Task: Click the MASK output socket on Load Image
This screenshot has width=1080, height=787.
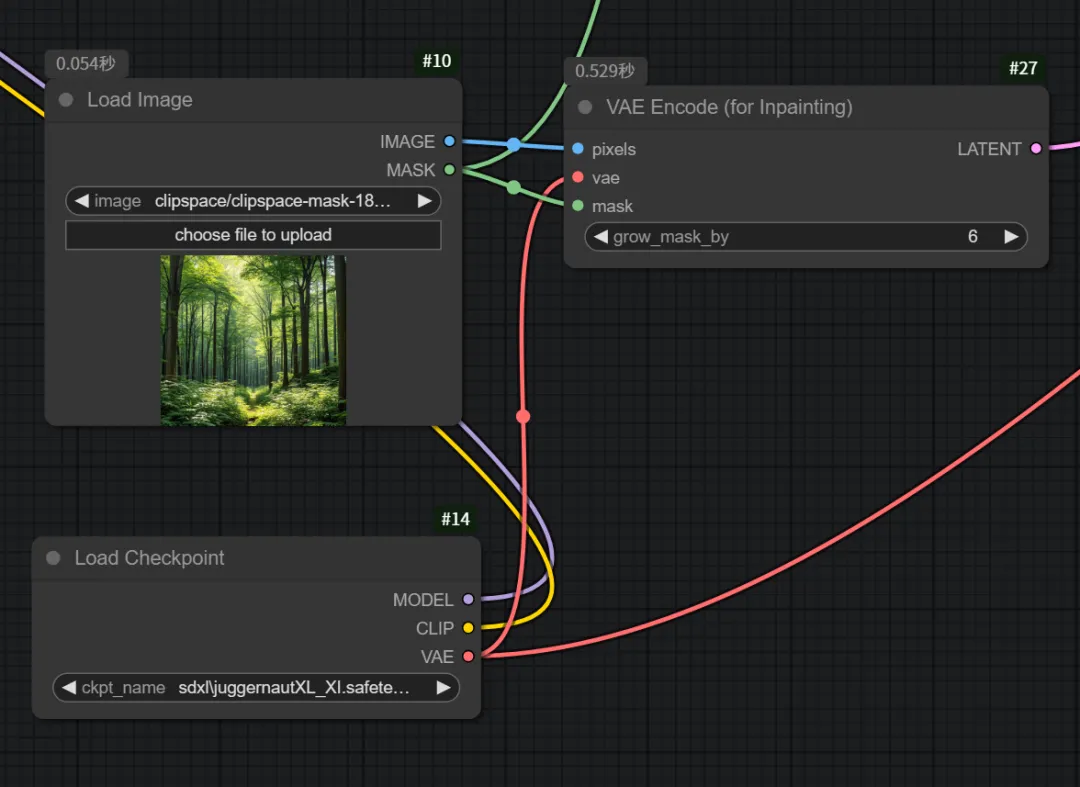Action: (x=449, y=170)
